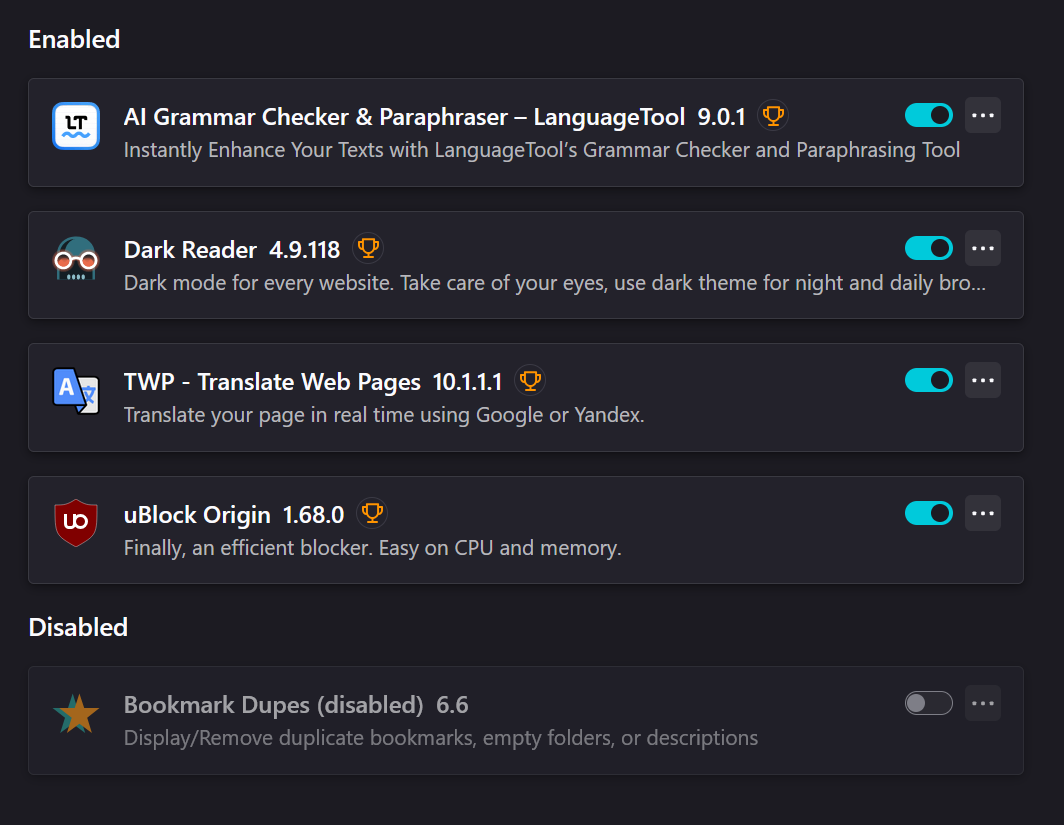
Task: Open the three-dot menu for Dark Reader
Action: pos(983,248)
